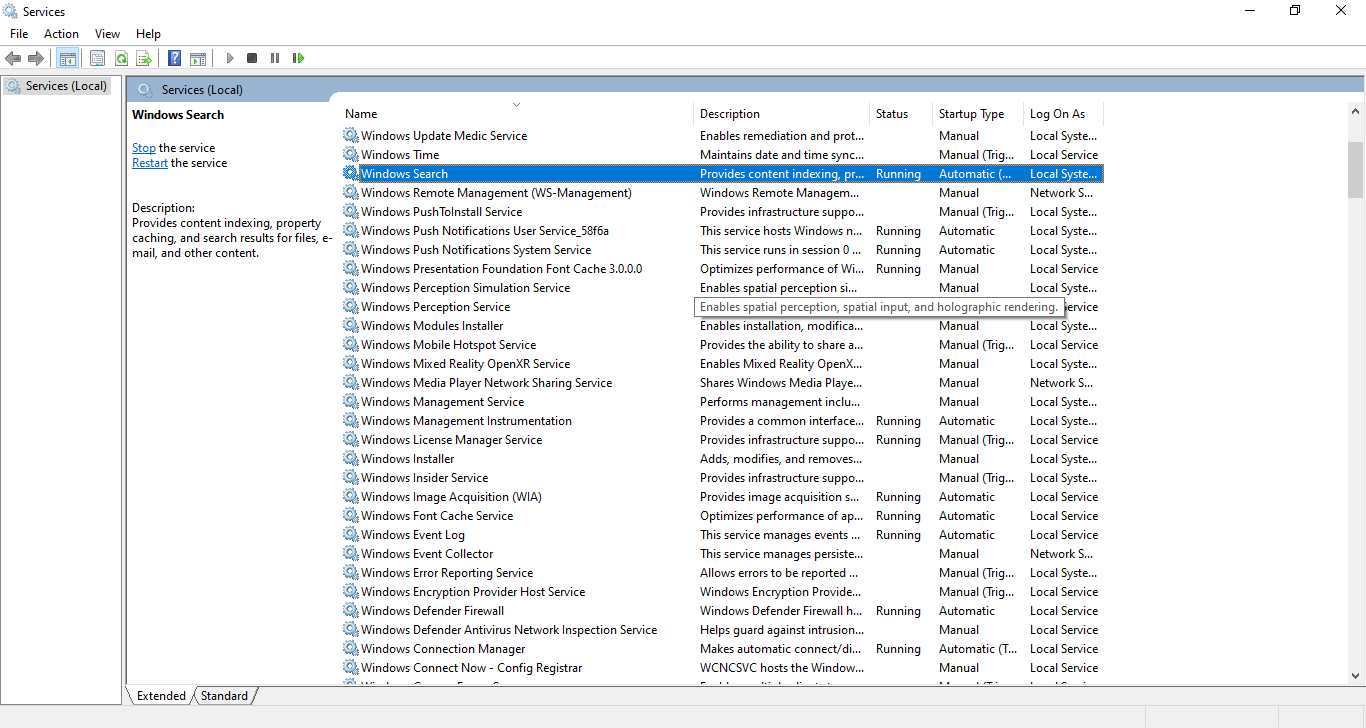The height and width of the screenshot is (728, 1366).
Task: Click gear icon beside Windows Event Log
Action: (350, 534)
